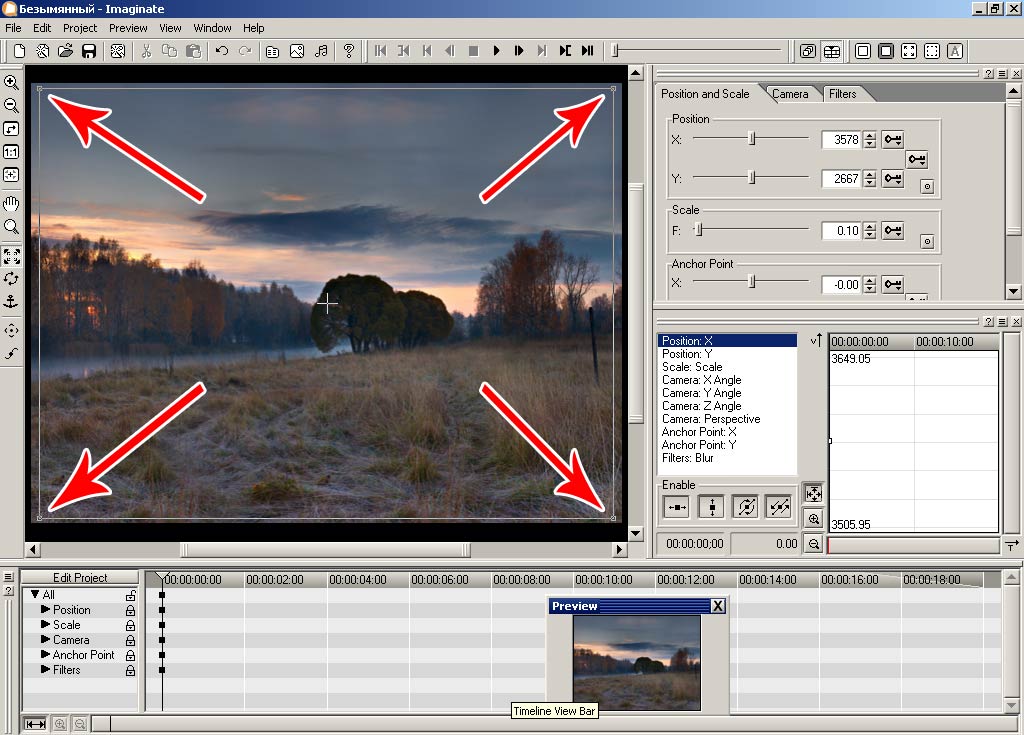Click the music note audio icon
Screen dimensions: 1024x735
pyautogui.click(x=321, y=50)
